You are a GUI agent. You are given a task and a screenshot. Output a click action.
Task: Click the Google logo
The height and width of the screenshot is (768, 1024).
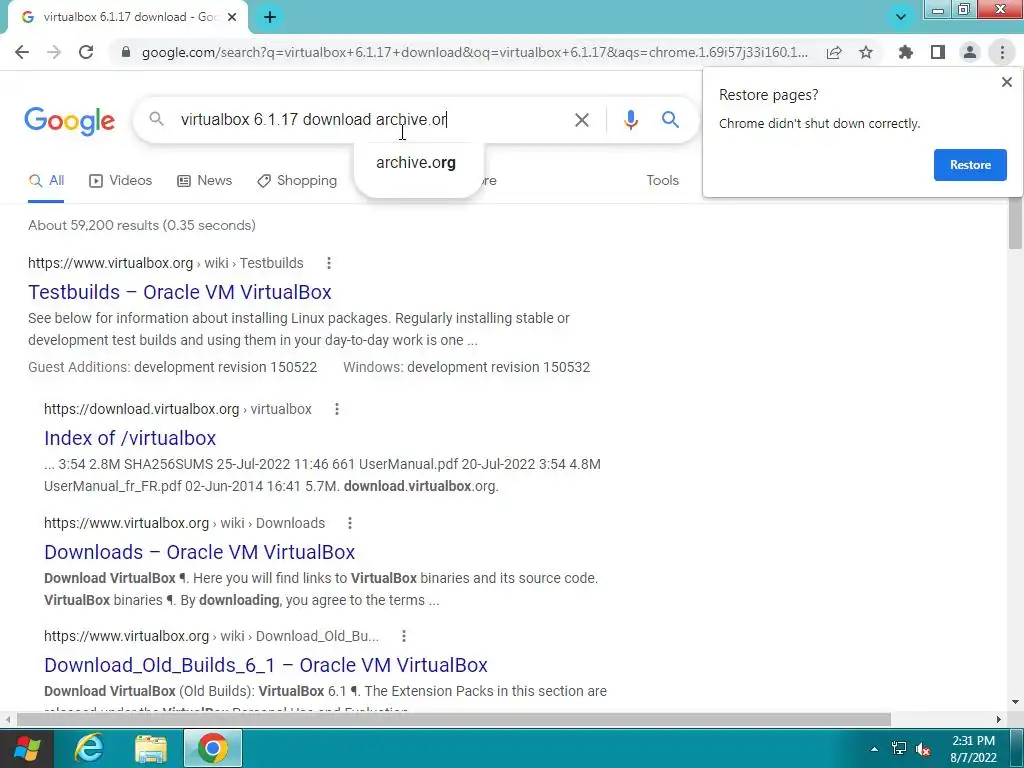(69, 121)
